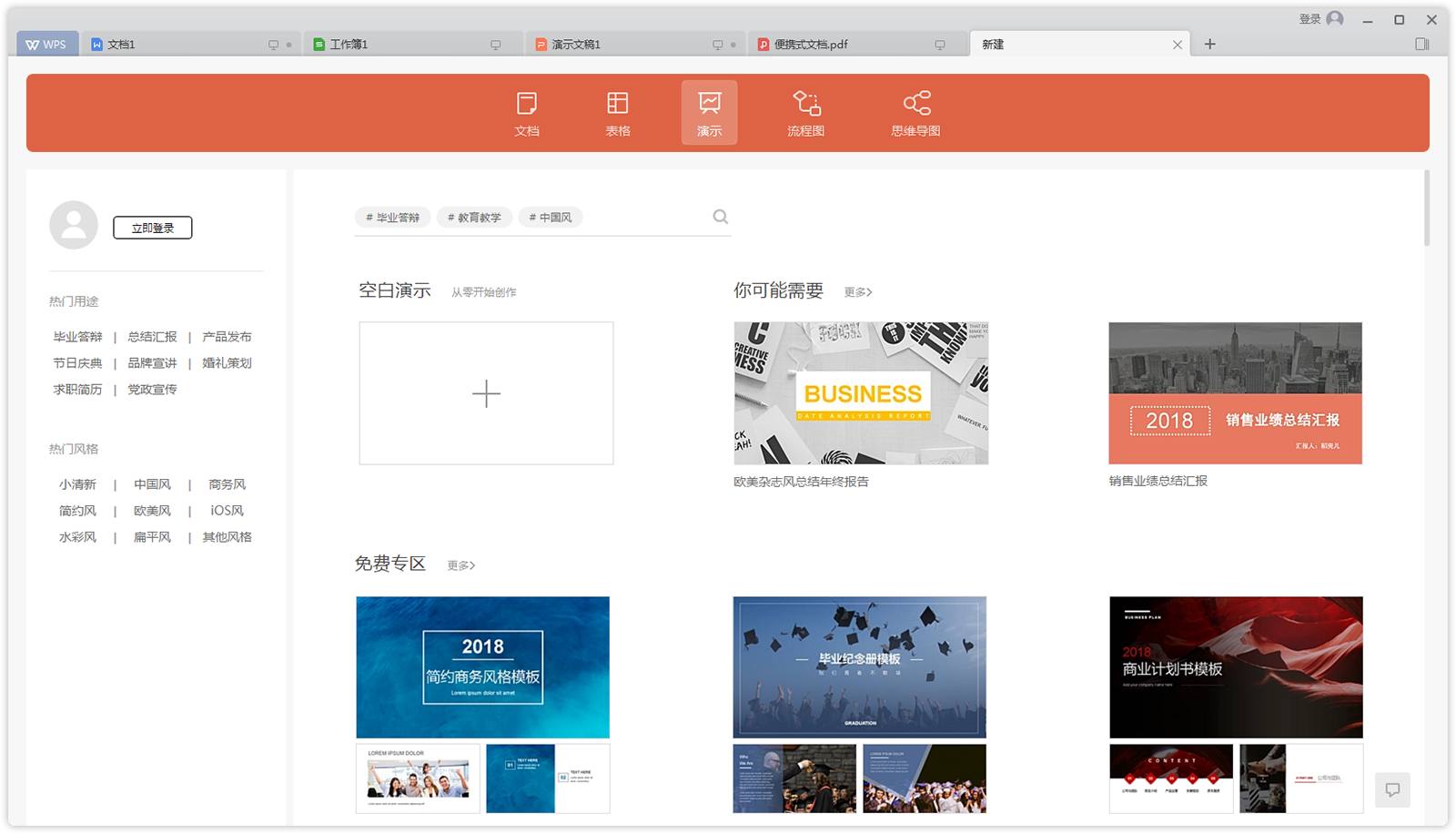This screenshot has width=1456, height=834.
Task: Close the 新建 tab
Action: pos(1178,45)
